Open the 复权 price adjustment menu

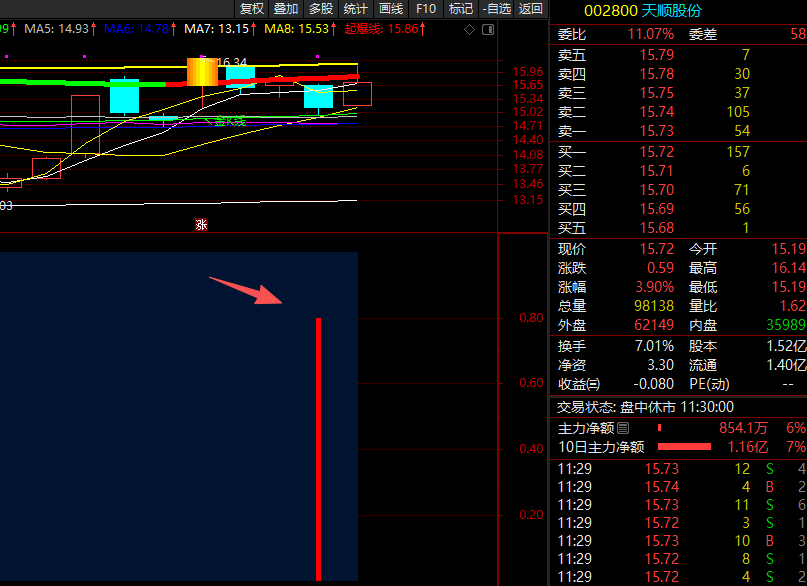(x=252, y=9)
